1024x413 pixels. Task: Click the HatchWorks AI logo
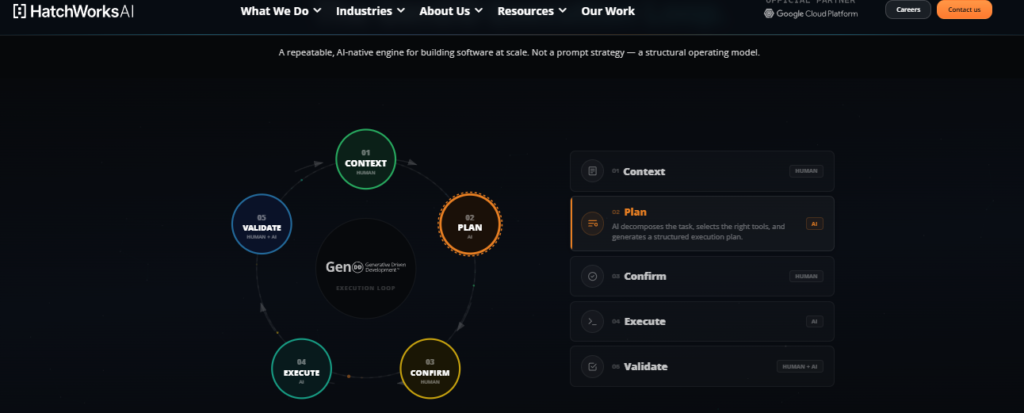(x=73, y=10)
